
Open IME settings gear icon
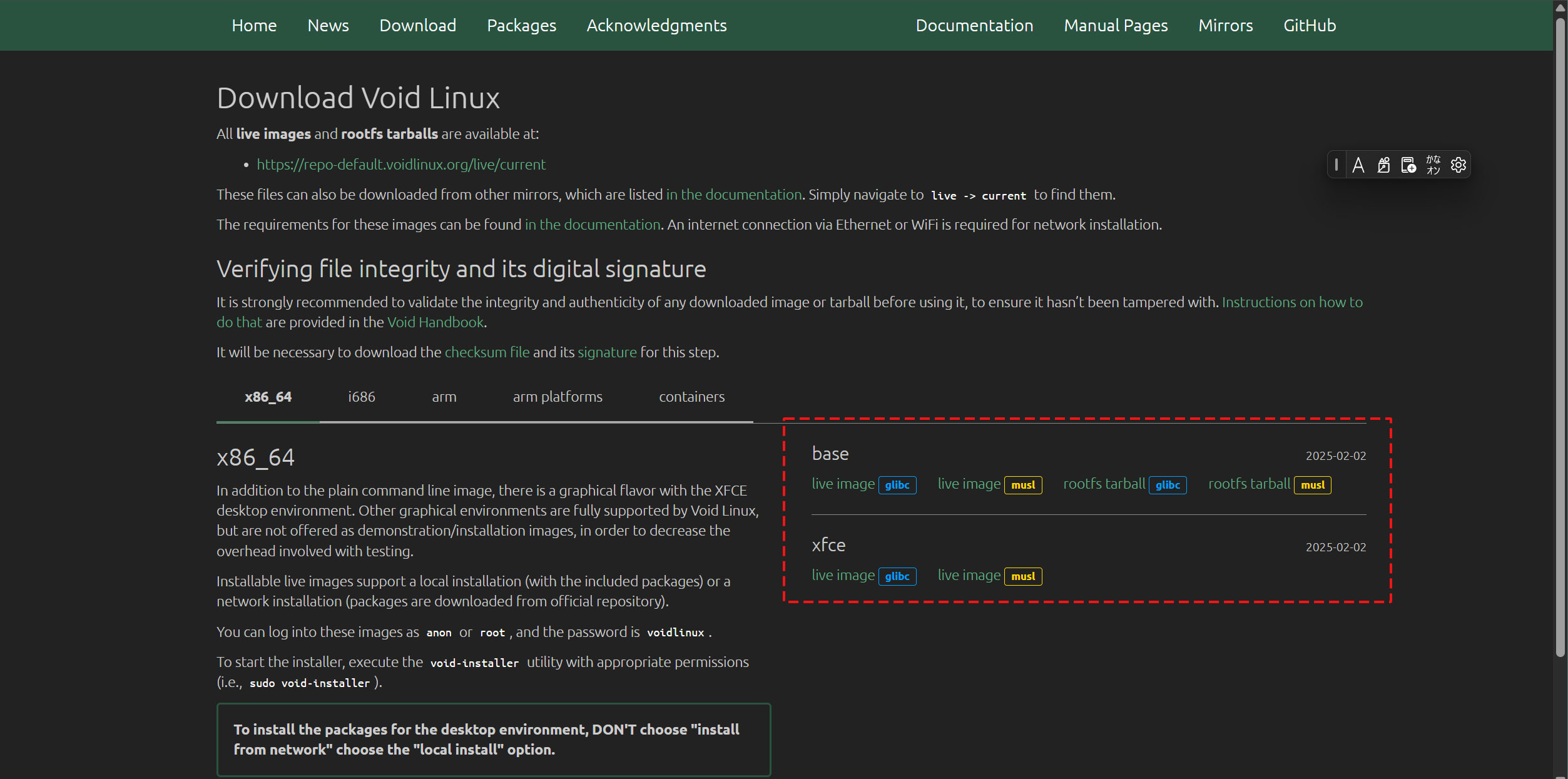[1459, 165]
